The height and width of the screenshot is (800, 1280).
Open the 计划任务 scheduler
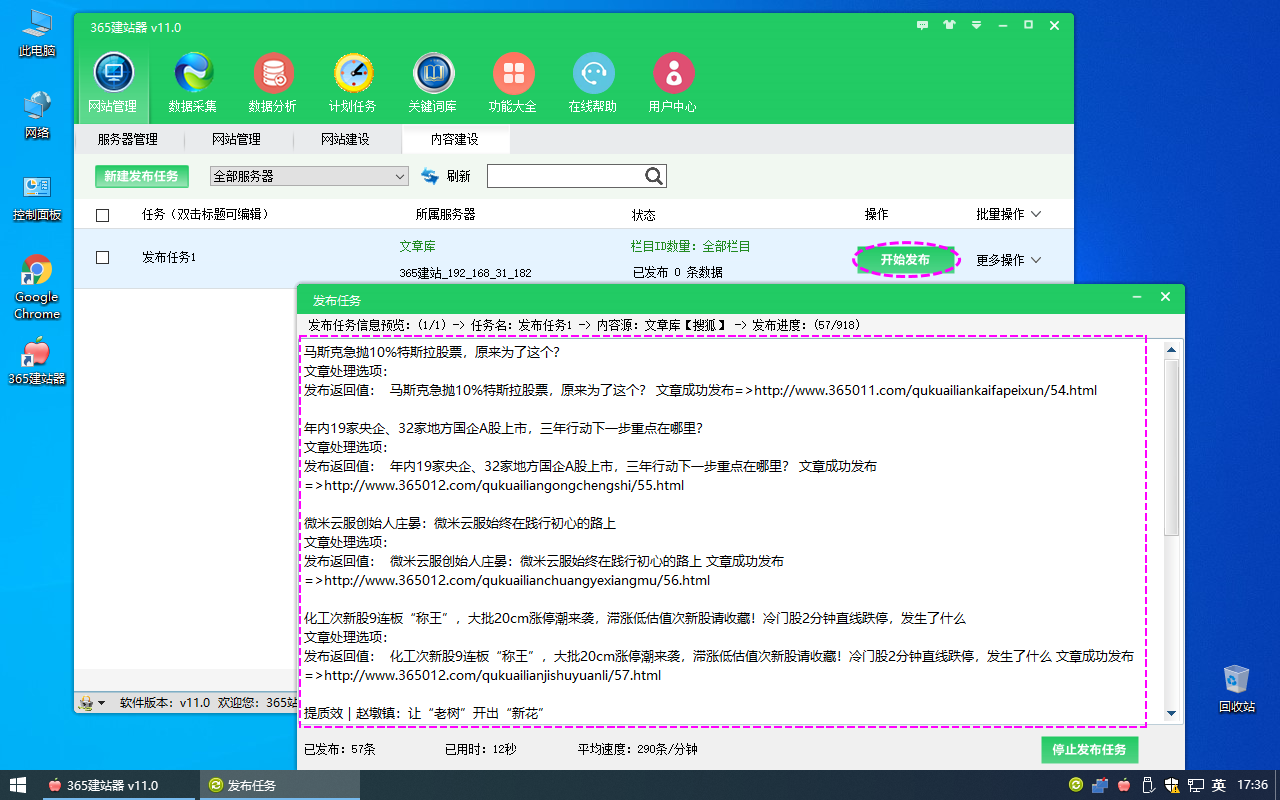(x=353, y=83)
